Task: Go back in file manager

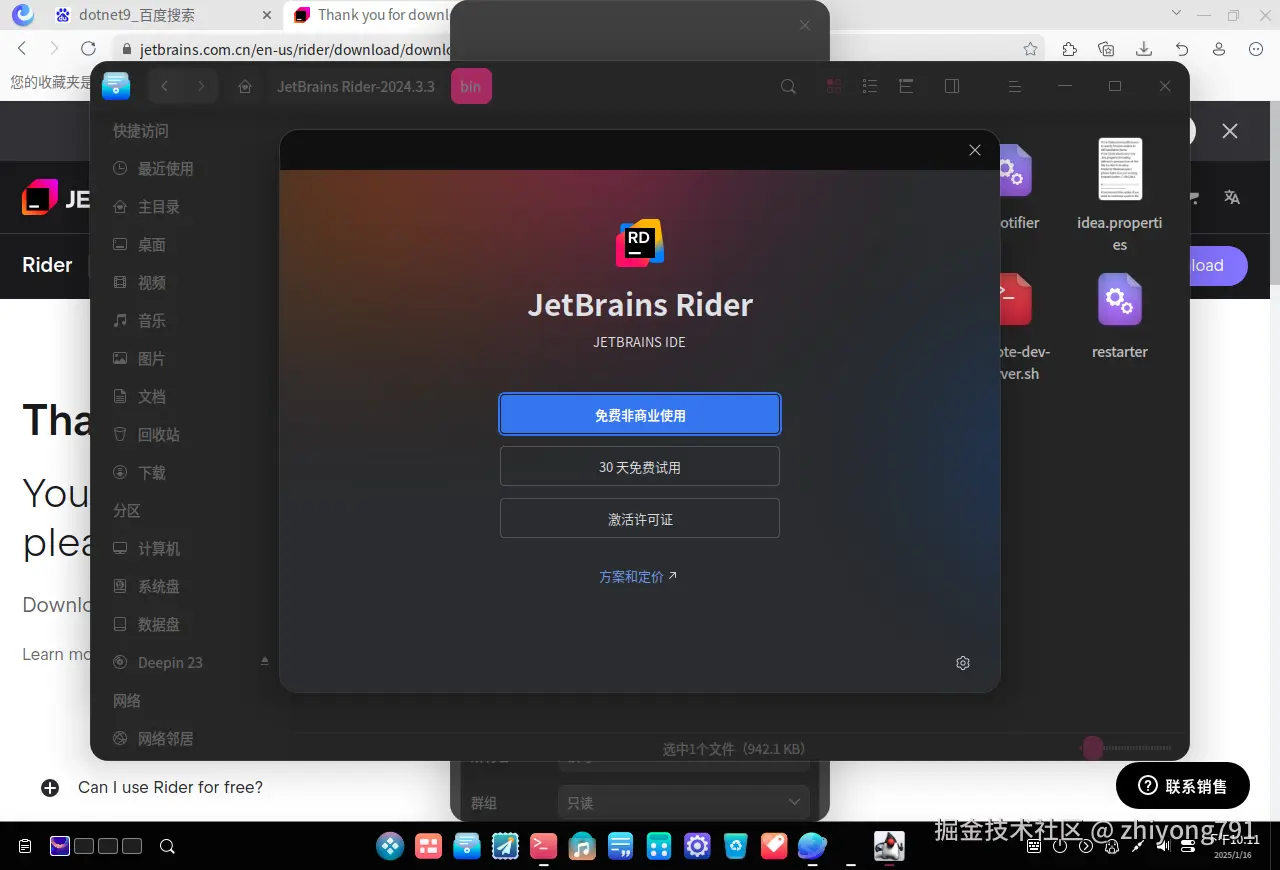Action: 165,87
